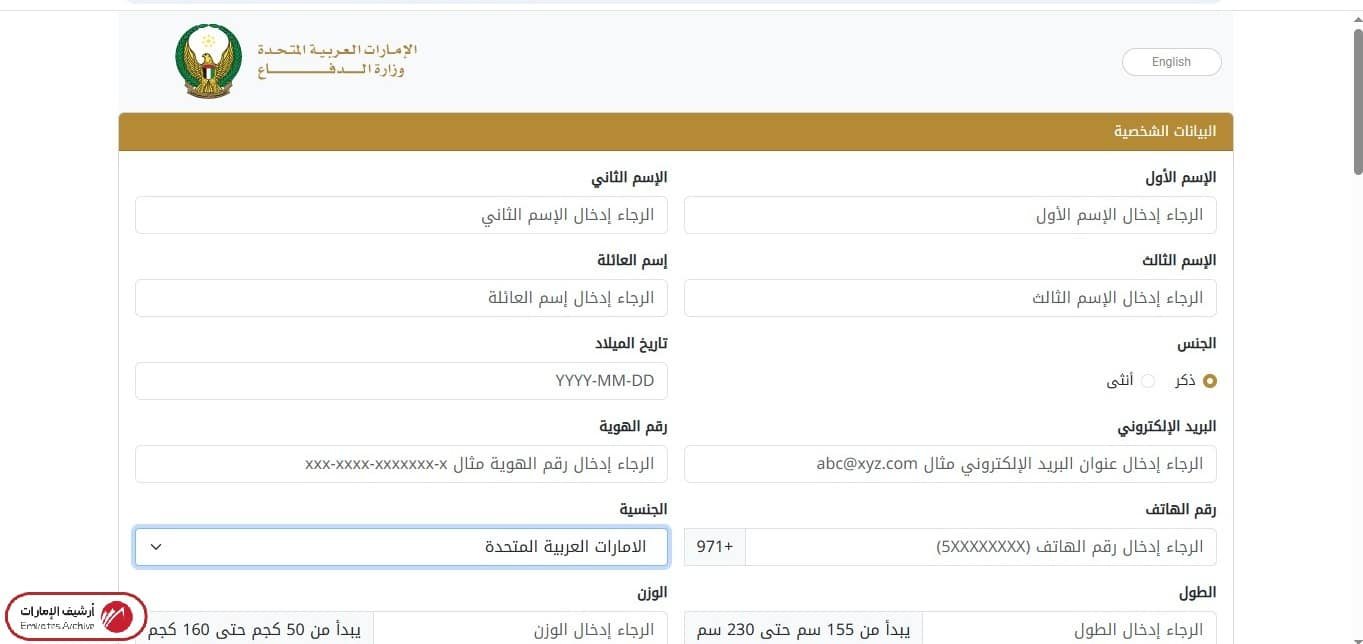1363x644 pixels.
Task: Click the third name (الإسم الثالث) input field
Action: [948, 297]
